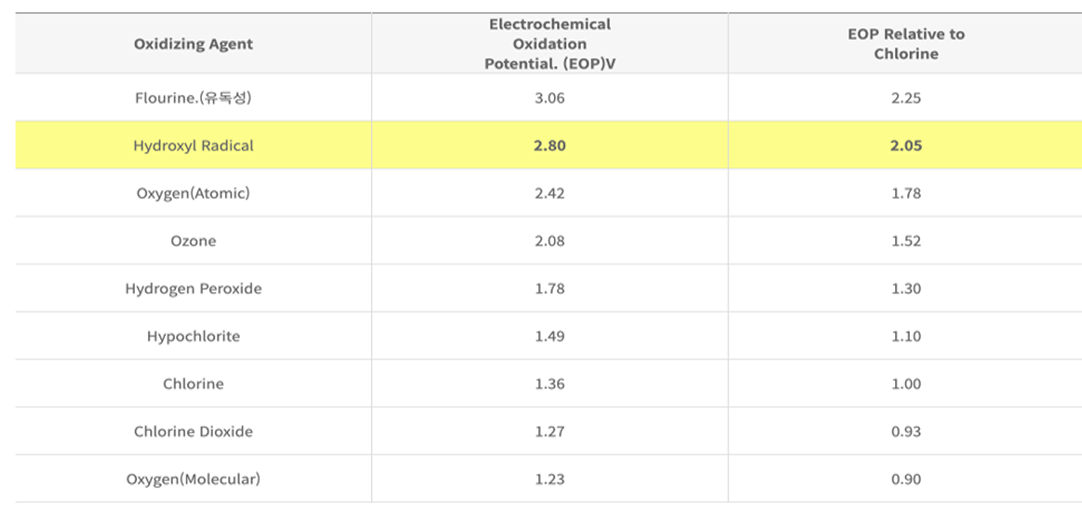Select the Oxygen(Atomic) cell

[x=193, y=193]
